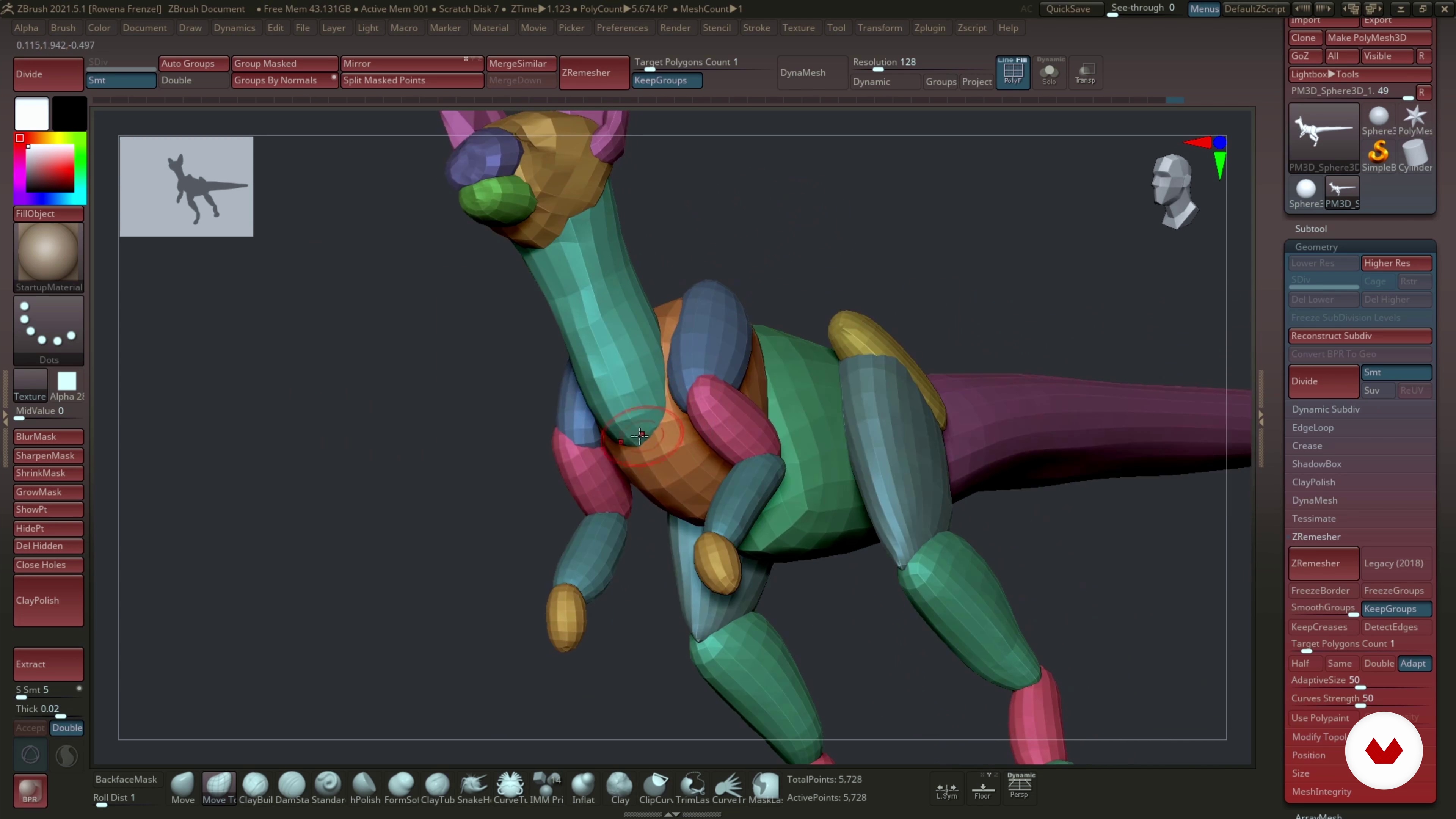Expand the Tessimate section

[1313, 518]
